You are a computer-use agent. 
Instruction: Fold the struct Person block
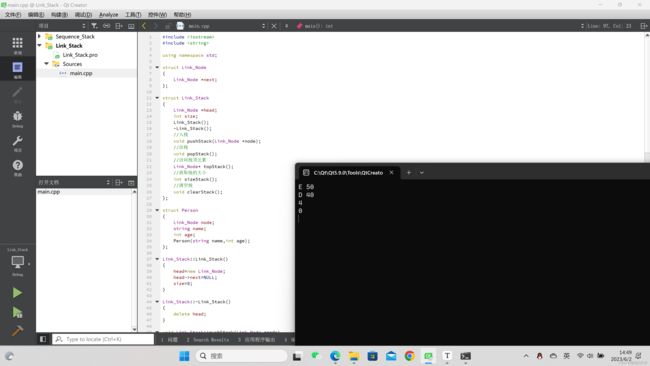coord(157,210)
